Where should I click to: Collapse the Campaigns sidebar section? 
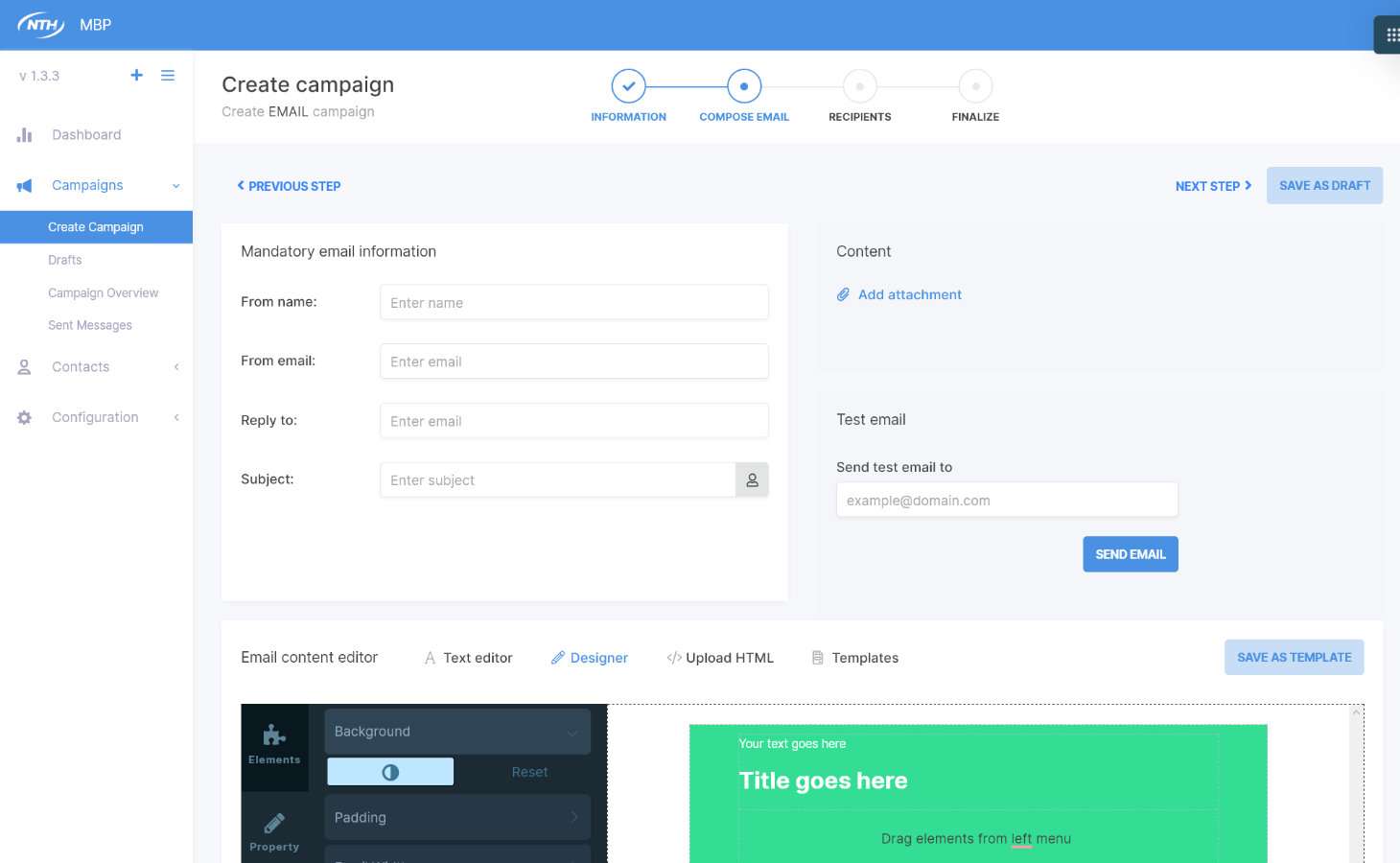[175, 185]
